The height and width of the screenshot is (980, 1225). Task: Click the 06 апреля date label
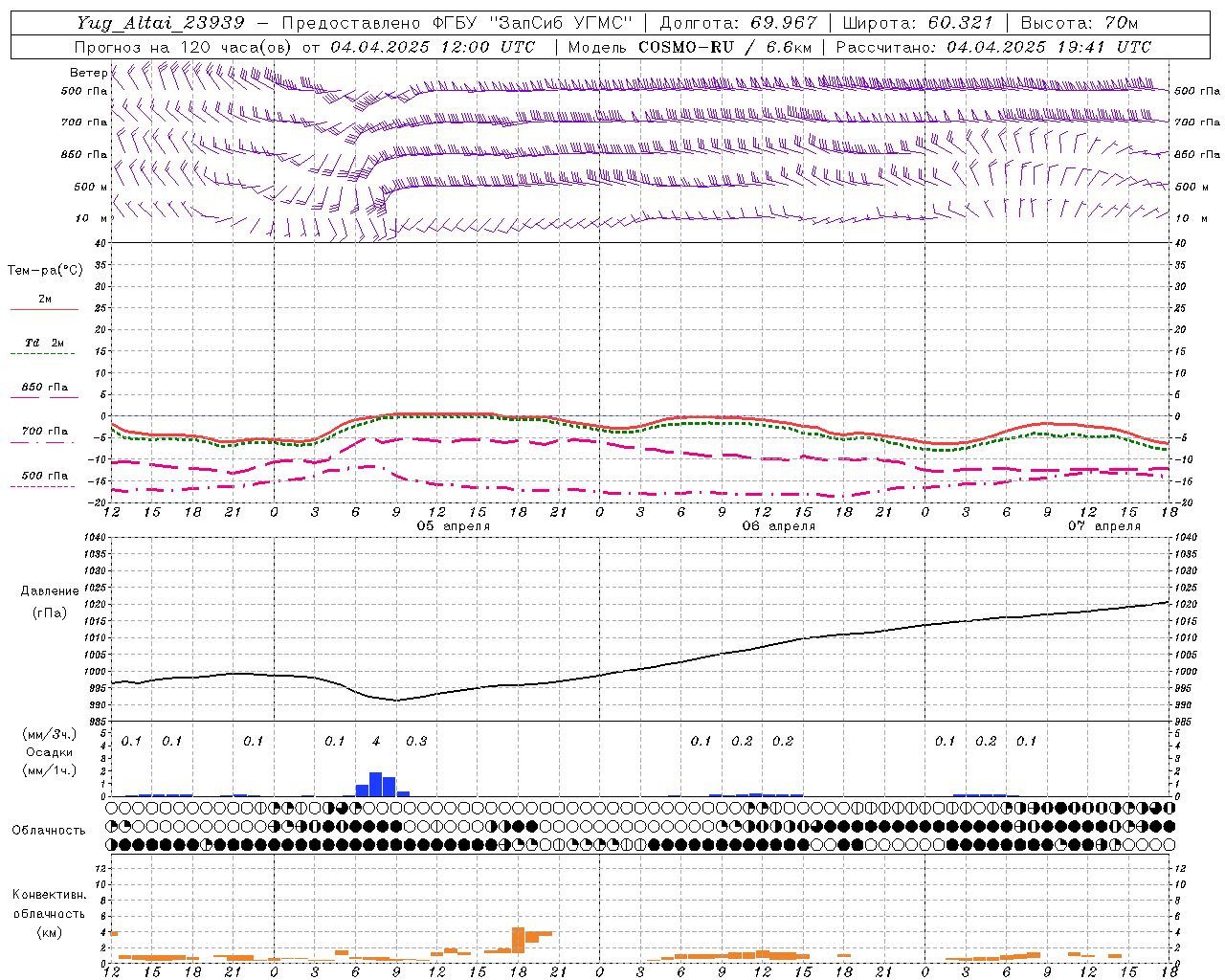click(x=779, y=526)
